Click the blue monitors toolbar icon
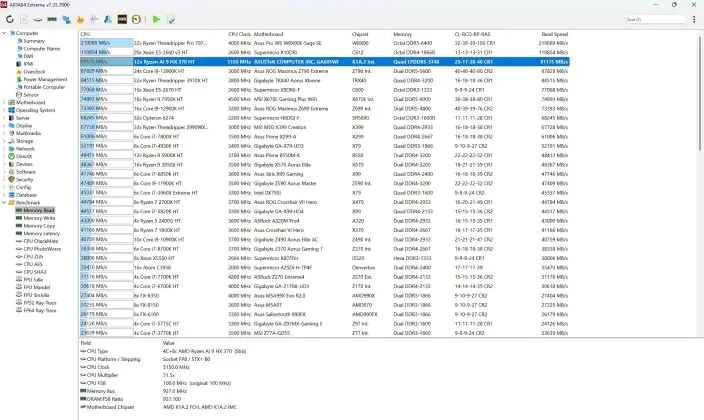 pyautogui.click(x=66, y=19)
